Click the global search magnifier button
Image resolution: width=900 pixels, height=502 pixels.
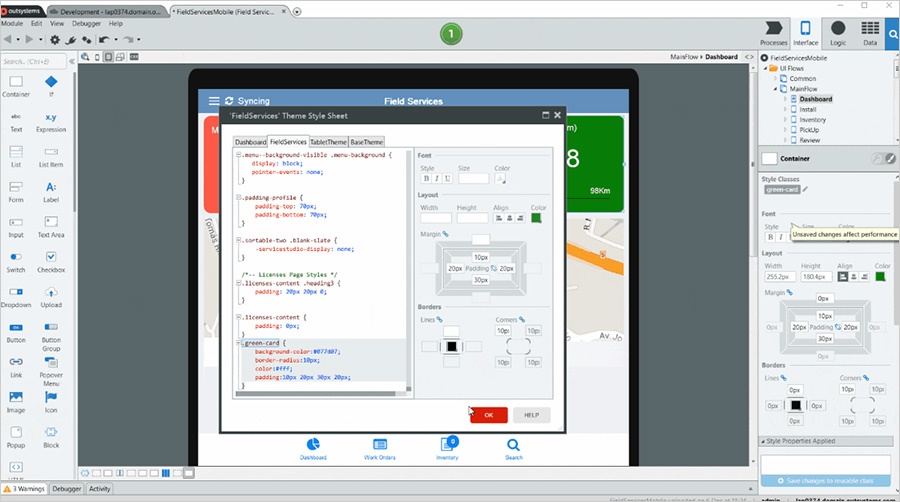coord(893,34)
